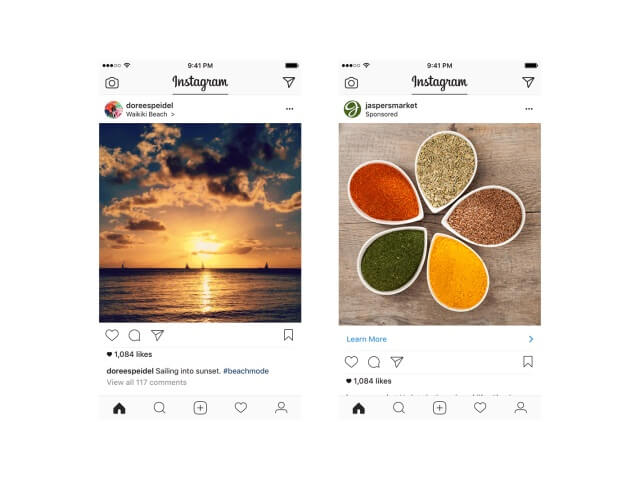Go to Home tab on left phone
The height and width of the screenshot is (480, 640).
point(119,408)
